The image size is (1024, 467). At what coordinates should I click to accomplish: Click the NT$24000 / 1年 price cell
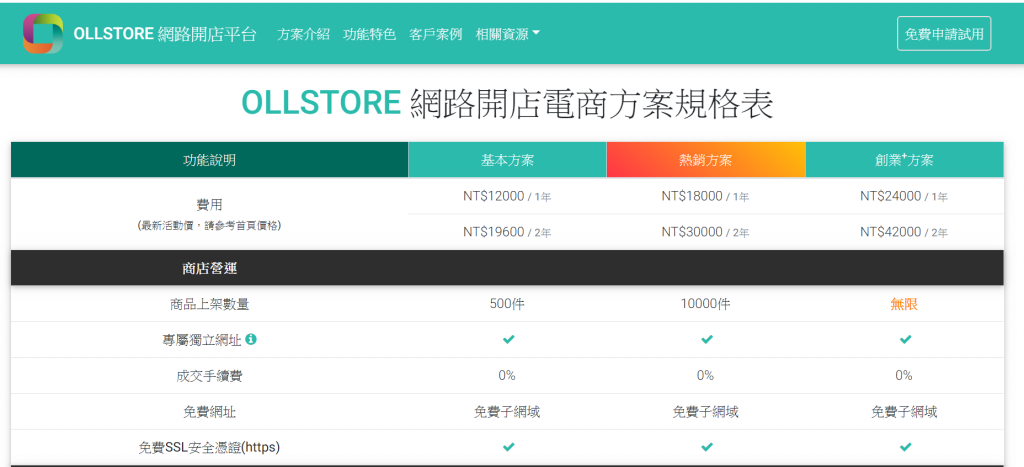[904, 196]
